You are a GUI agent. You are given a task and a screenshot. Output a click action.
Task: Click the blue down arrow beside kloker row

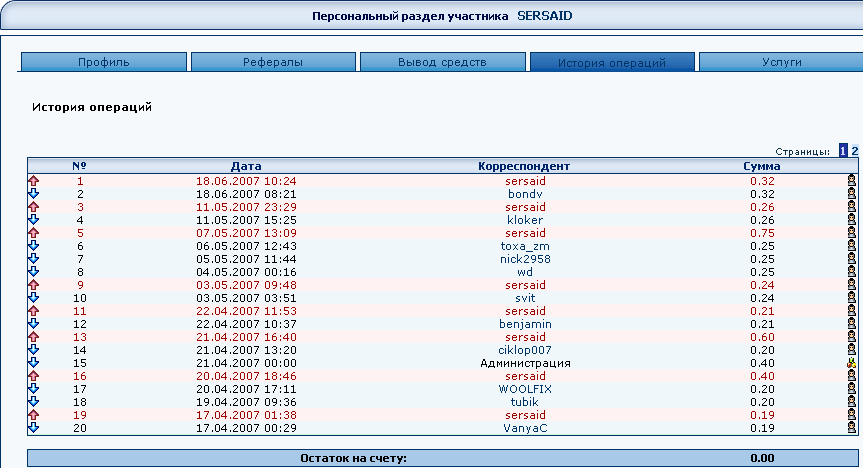coord(33,220)
